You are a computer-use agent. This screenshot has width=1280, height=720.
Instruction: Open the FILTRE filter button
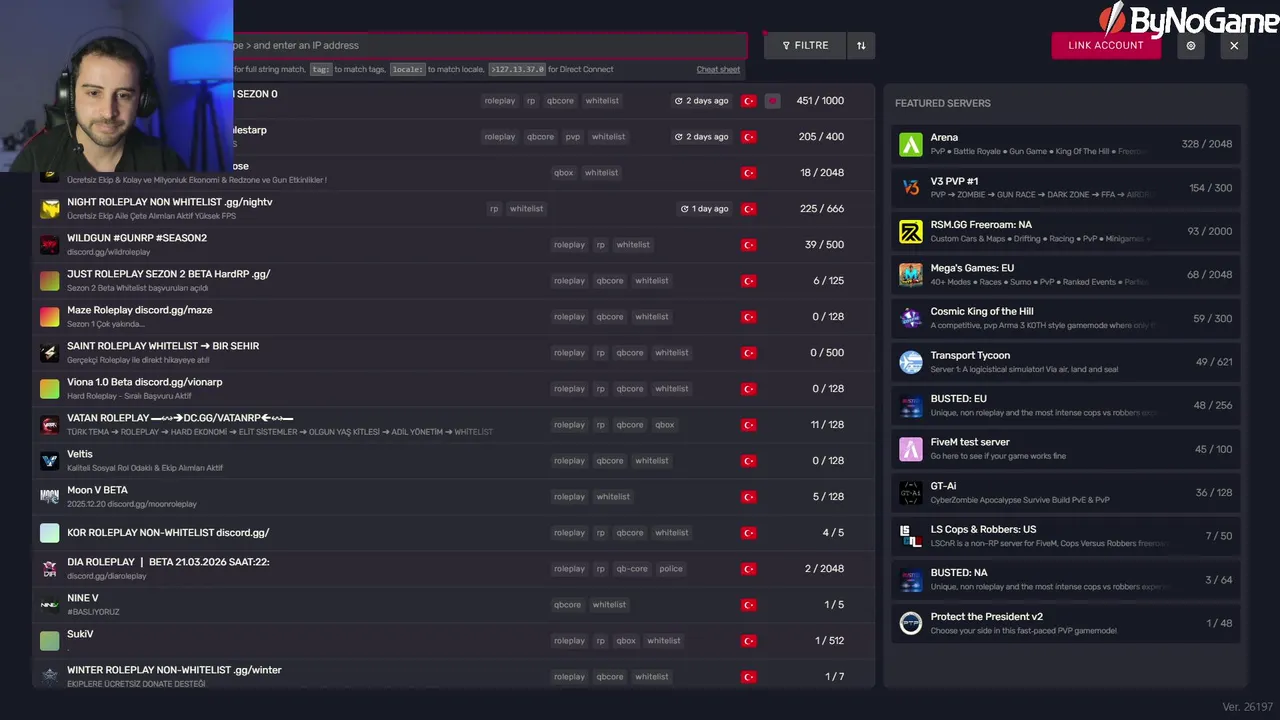point(805,45)
